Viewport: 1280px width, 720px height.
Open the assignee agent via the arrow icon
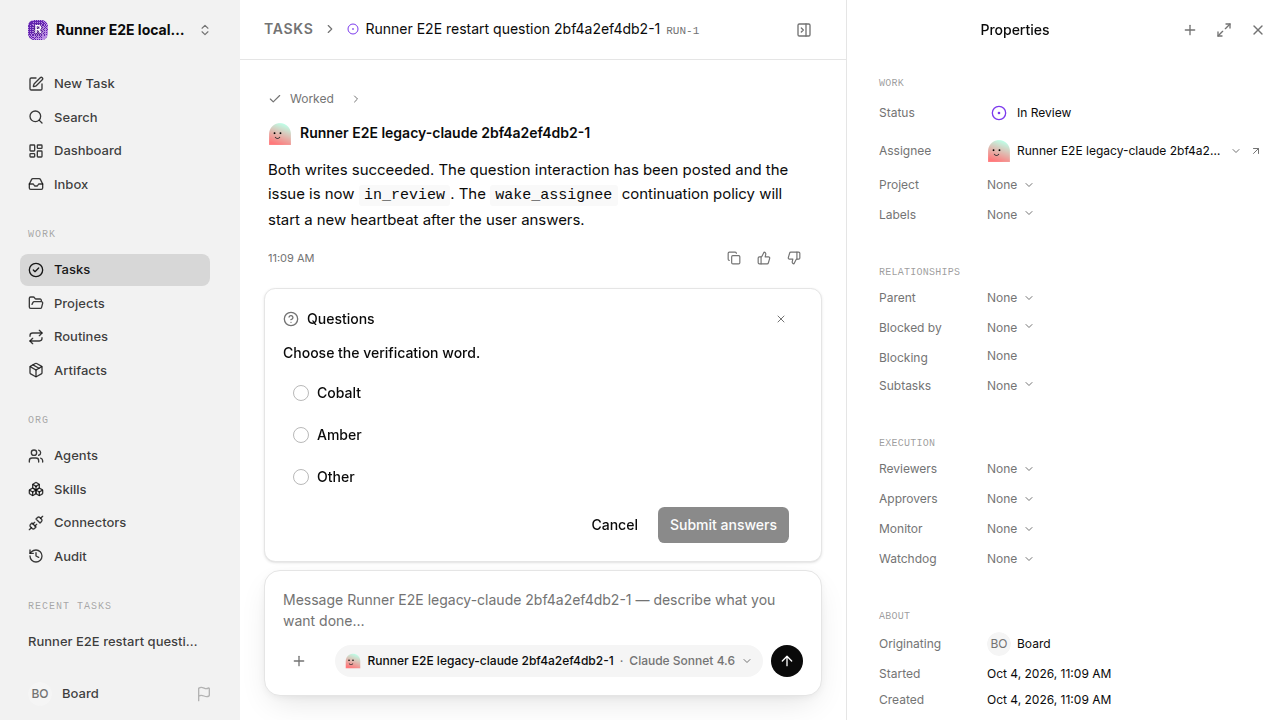(1257, 151)
